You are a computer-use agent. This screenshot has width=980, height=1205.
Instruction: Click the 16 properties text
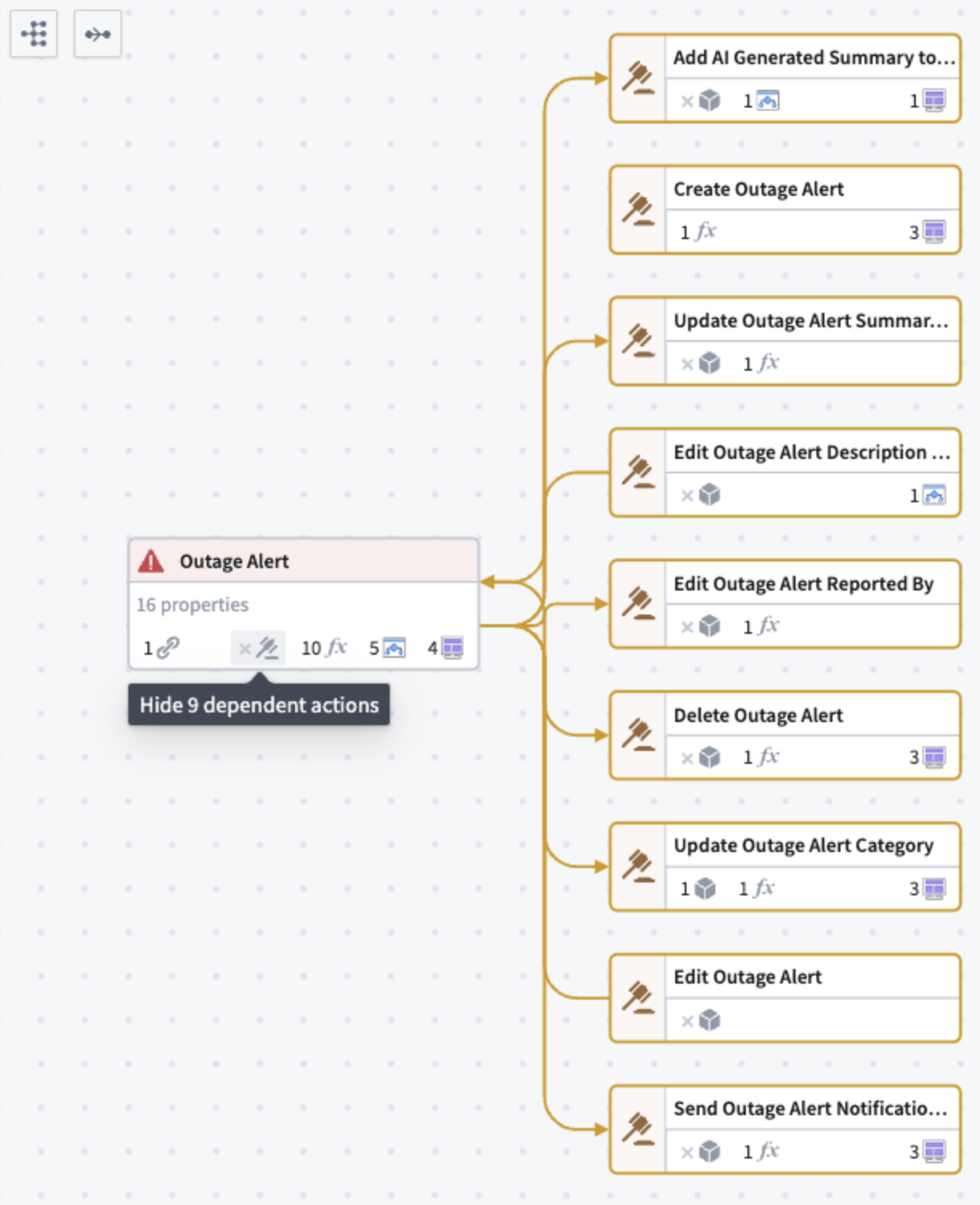[x=192, y=605]
